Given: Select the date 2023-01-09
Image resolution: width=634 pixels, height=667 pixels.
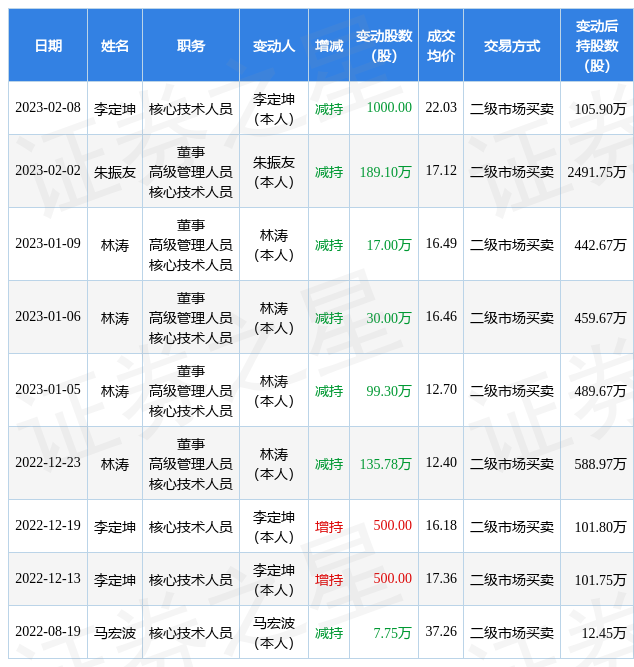Looking at the screenshot, I should (48, 244).
